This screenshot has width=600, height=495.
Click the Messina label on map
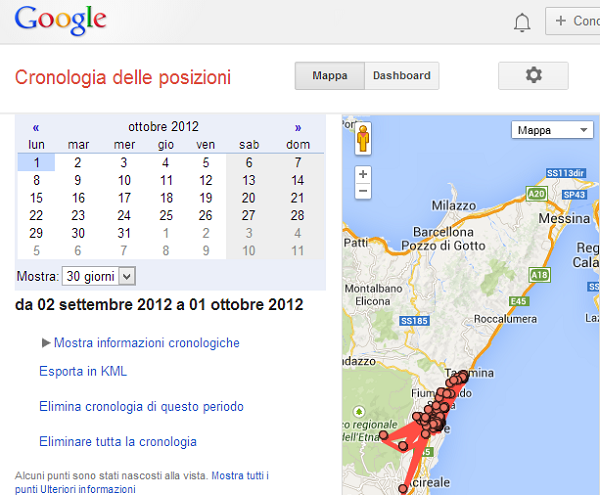click(x=564, y=218)
